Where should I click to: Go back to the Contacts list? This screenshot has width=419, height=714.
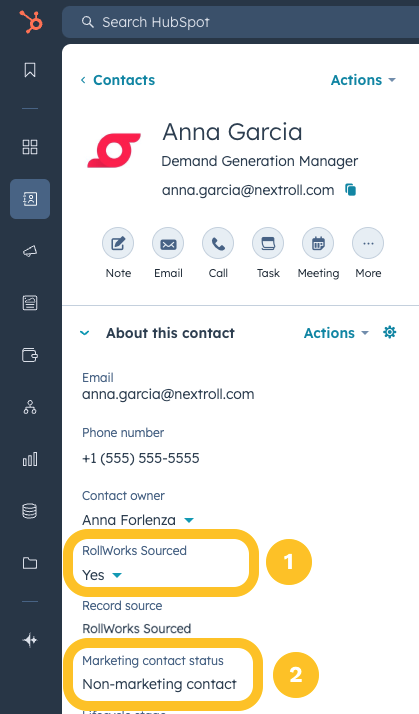point(118,80)
